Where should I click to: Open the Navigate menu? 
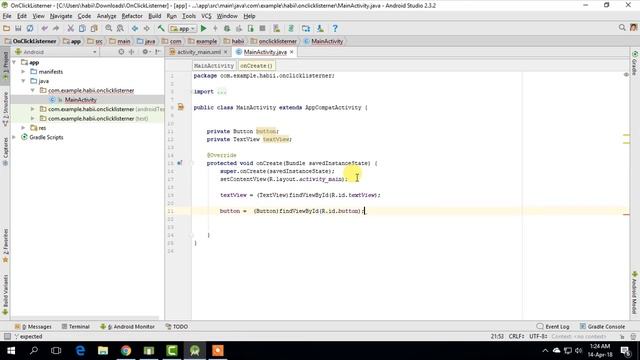click(61, 16)
